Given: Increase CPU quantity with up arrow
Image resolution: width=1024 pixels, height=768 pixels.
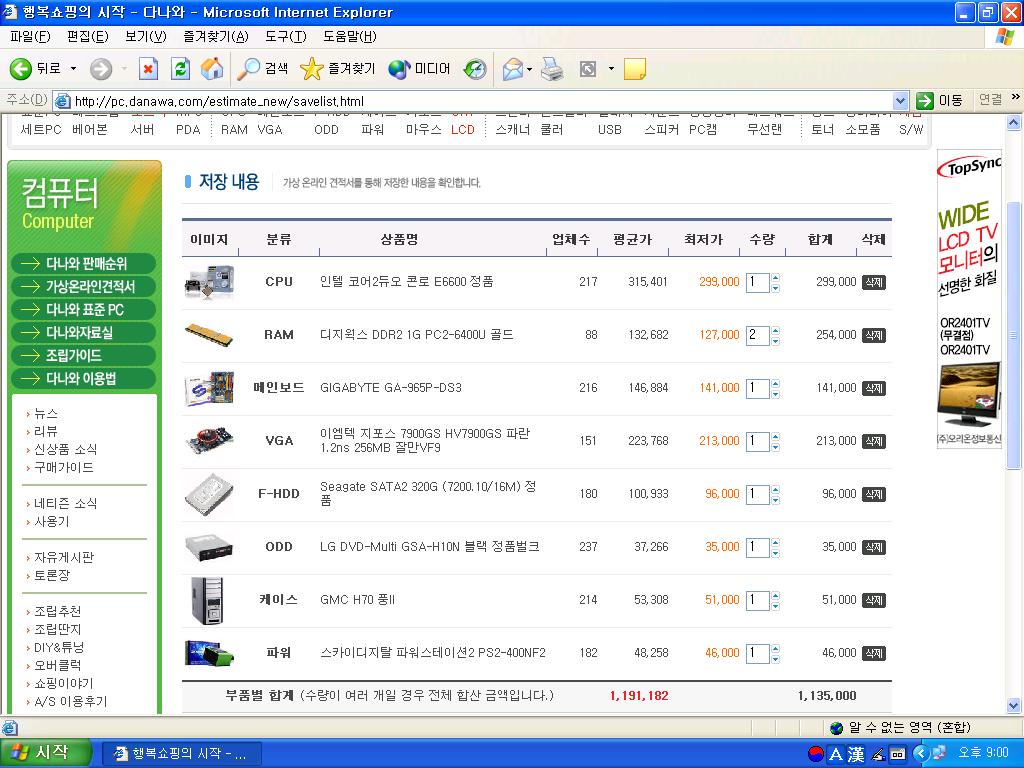Looking at the screenshot, I should (775, 278).
